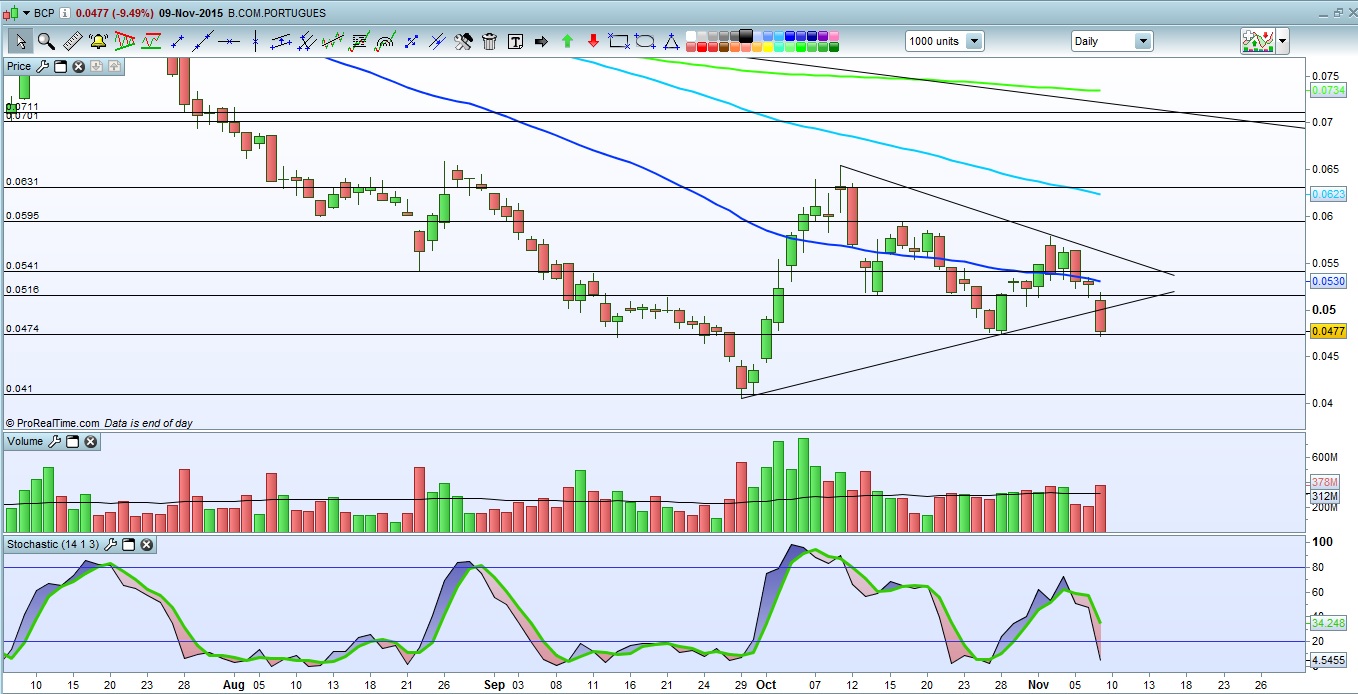Select the support-resistance zigzag tool
The width and height of the screenshot is (1358, 694).
point(151,41)
